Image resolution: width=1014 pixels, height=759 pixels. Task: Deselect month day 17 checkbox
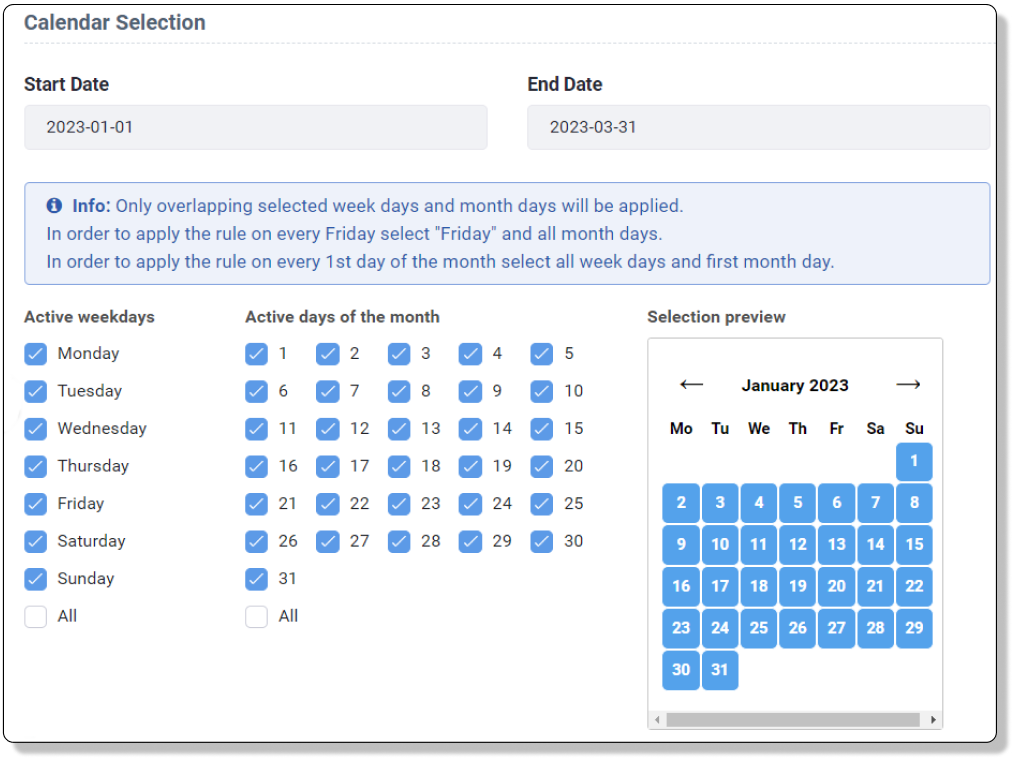328,466
